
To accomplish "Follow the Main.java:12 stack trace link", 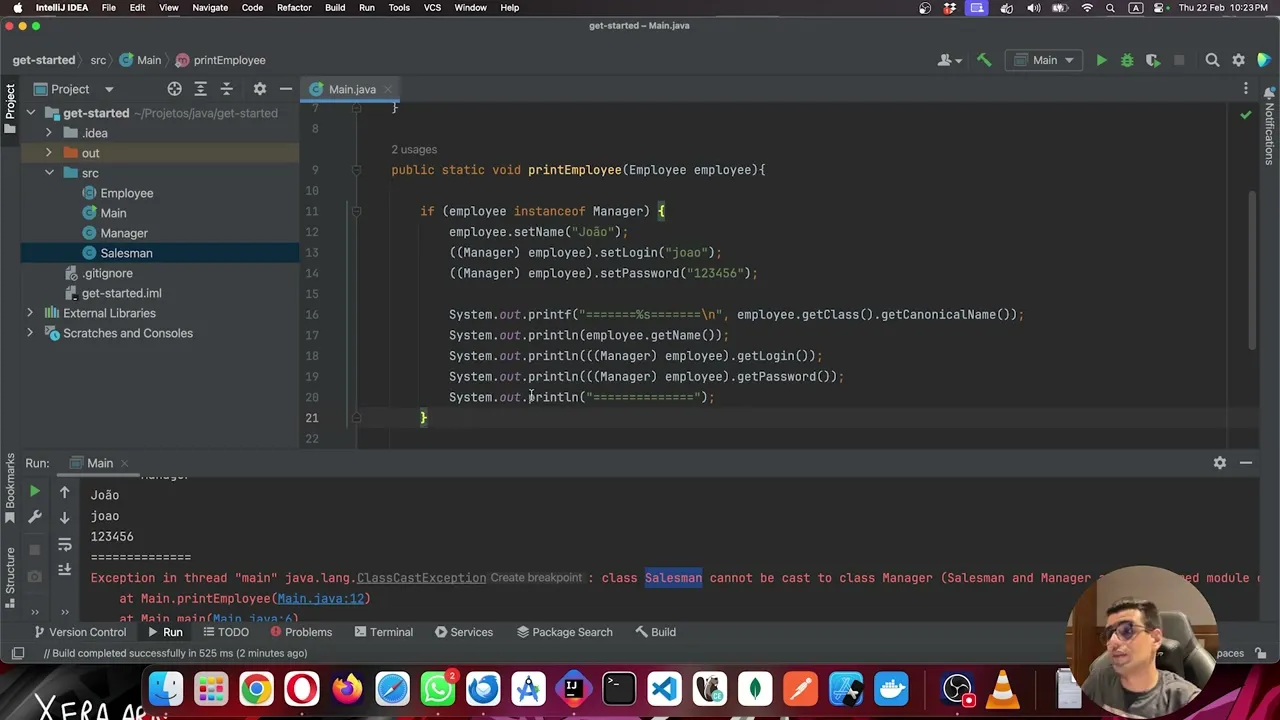I will click(x=320, y=598).
